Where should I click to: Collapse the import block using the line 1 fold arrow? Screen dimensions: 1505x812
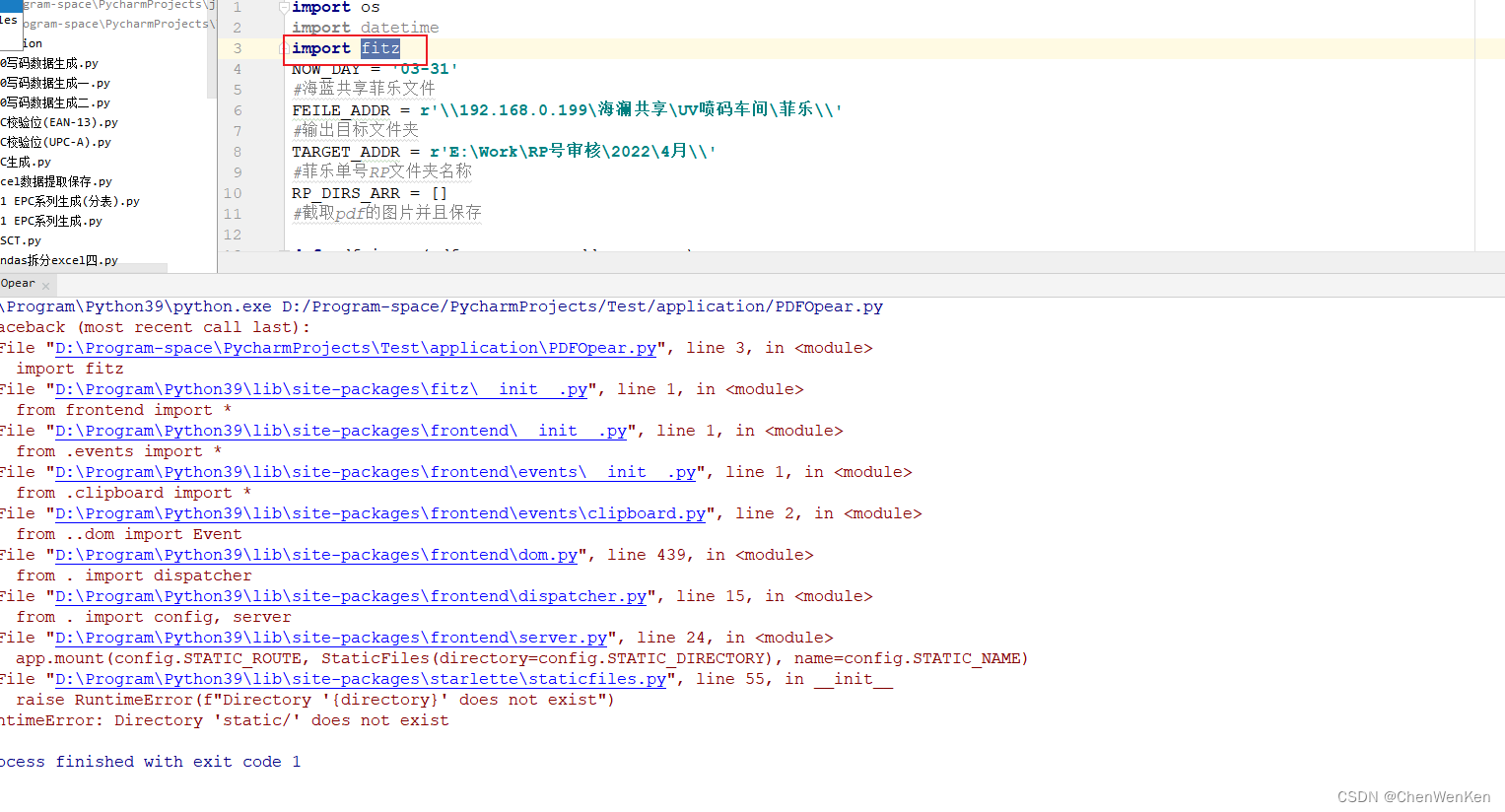coord(282,7)
